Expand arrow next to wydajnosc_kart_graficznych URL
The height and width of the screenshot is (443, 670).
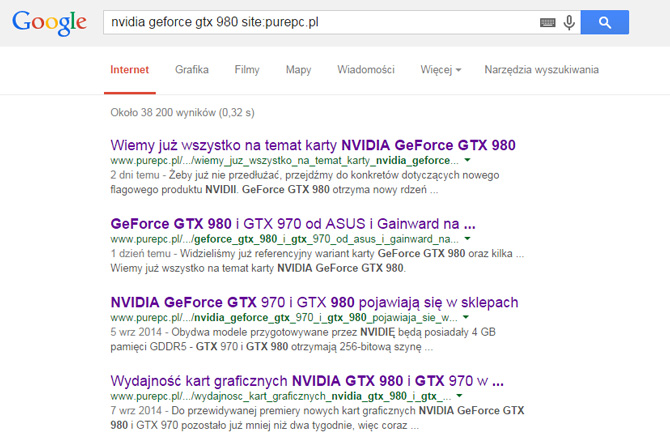459,396
